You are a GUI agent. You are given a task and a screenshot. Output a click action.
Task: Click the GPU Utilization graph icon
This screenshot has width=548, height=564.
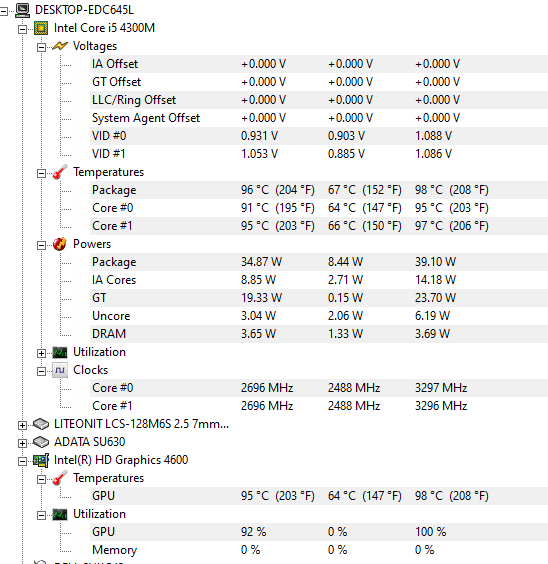pyautogui.click(x=60, y=514)
